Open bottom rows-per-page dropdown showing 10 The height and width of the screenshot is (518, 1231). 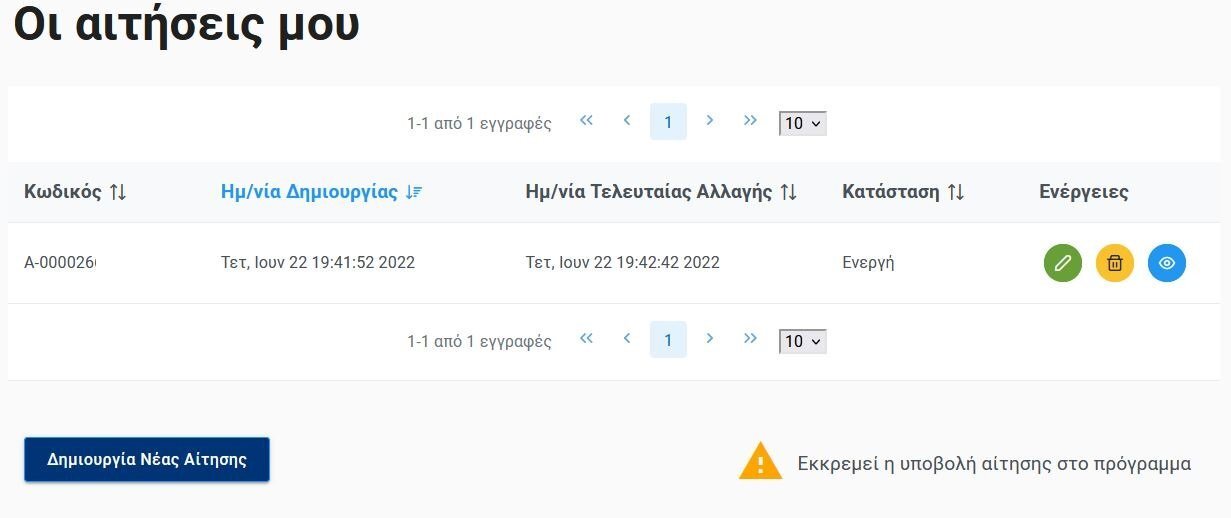coord(803,341)
